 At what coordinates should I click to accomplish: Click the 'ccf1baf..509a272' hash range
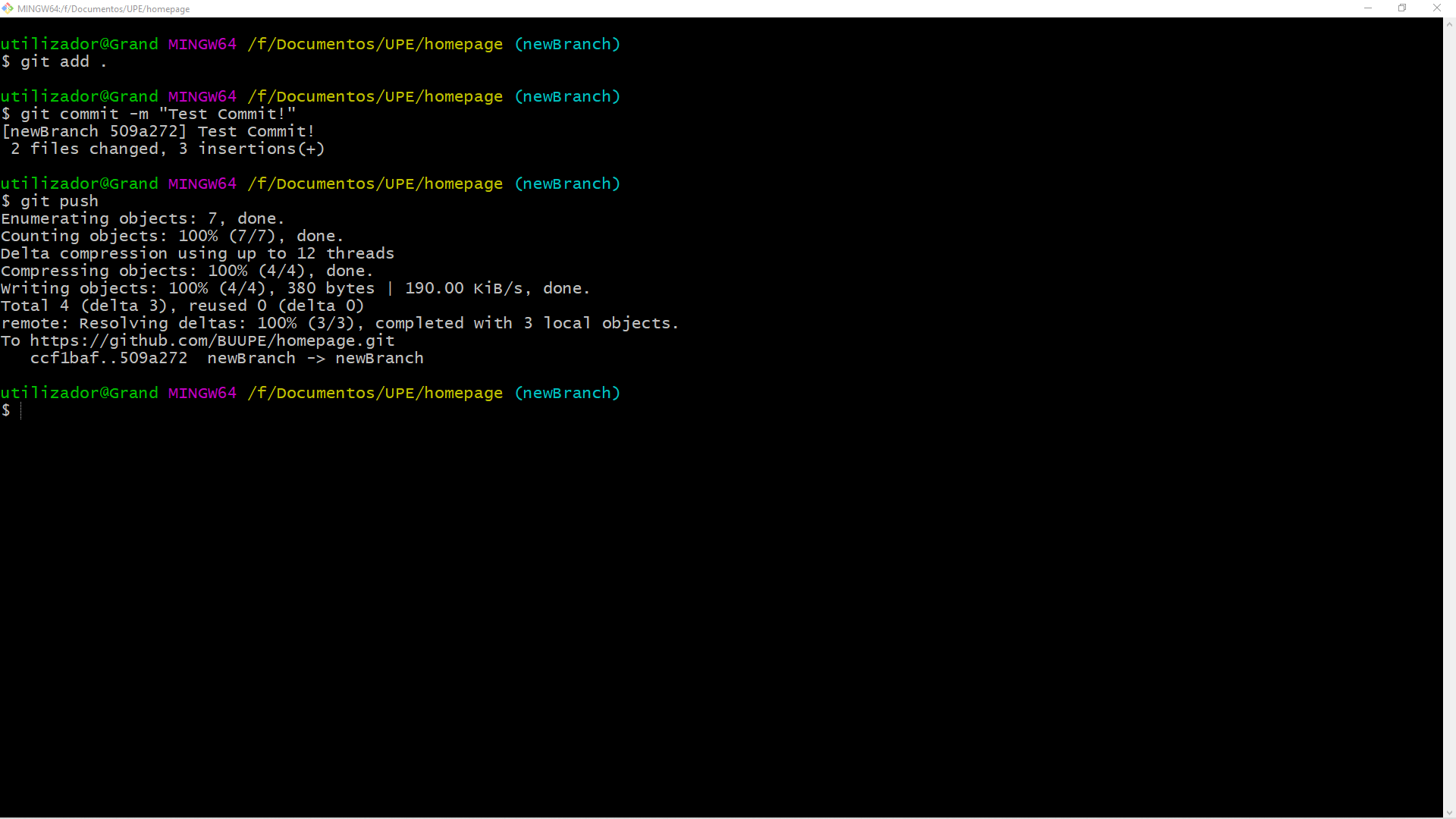(108, 359)
